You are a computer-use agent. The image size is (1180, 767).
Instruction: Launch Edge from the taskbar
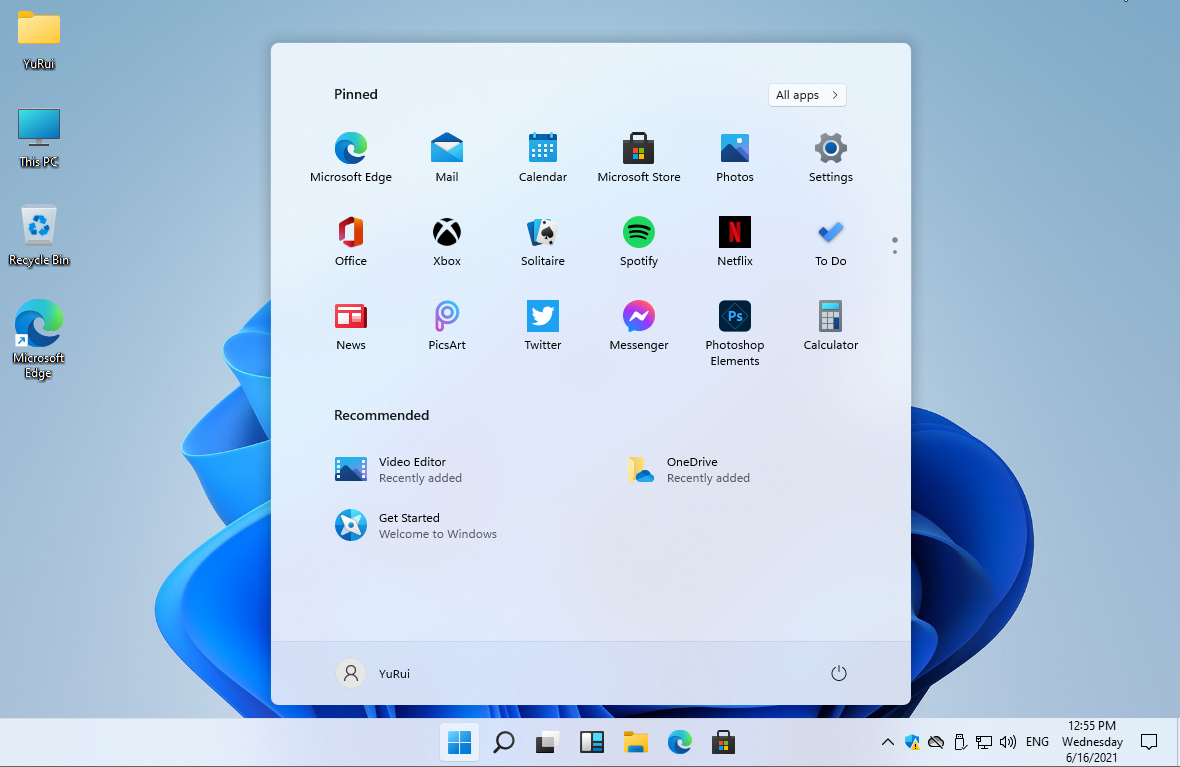pos(679,742)
